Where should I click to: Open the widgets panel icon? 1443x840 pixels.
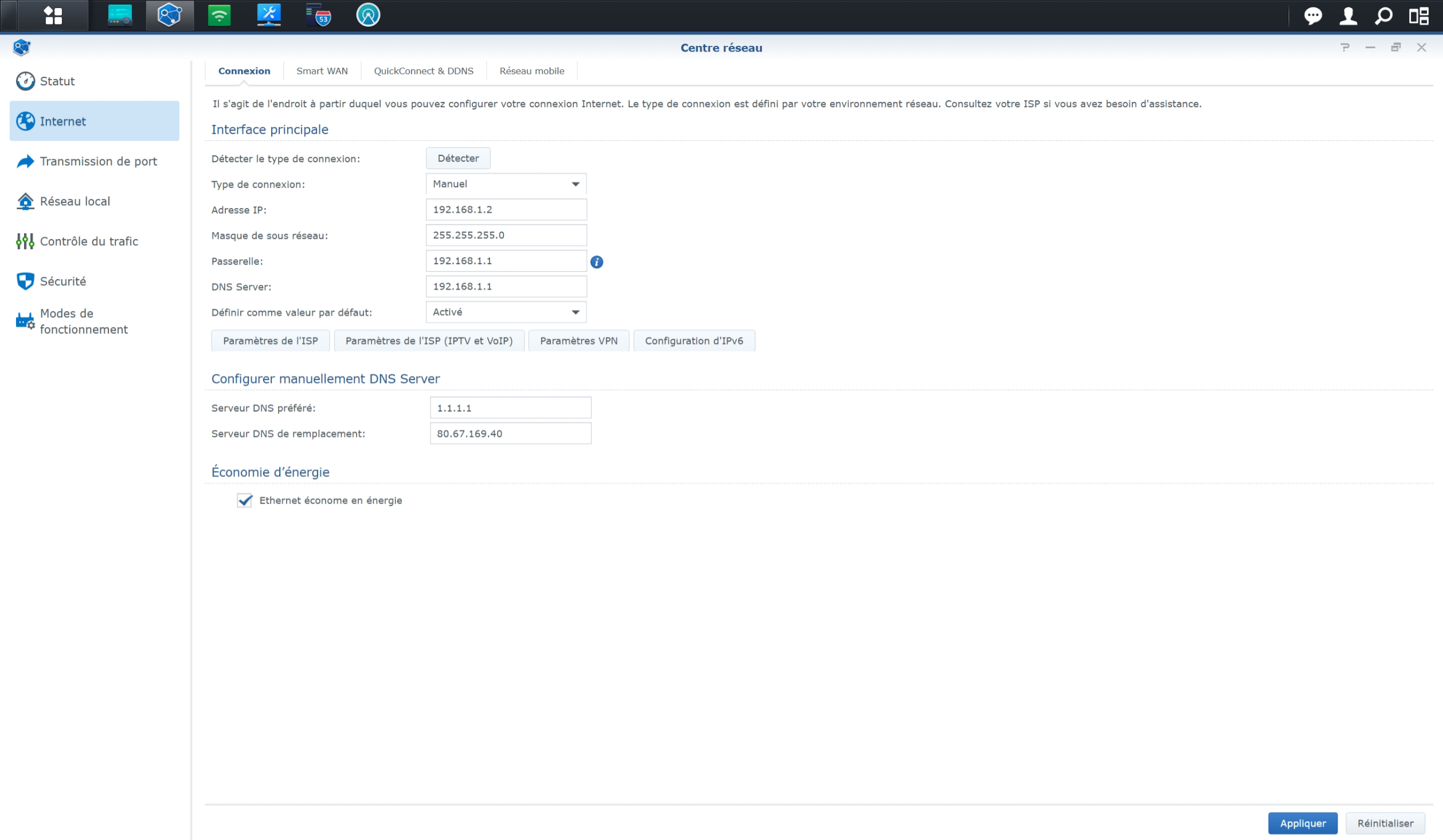coord(1419,15)
